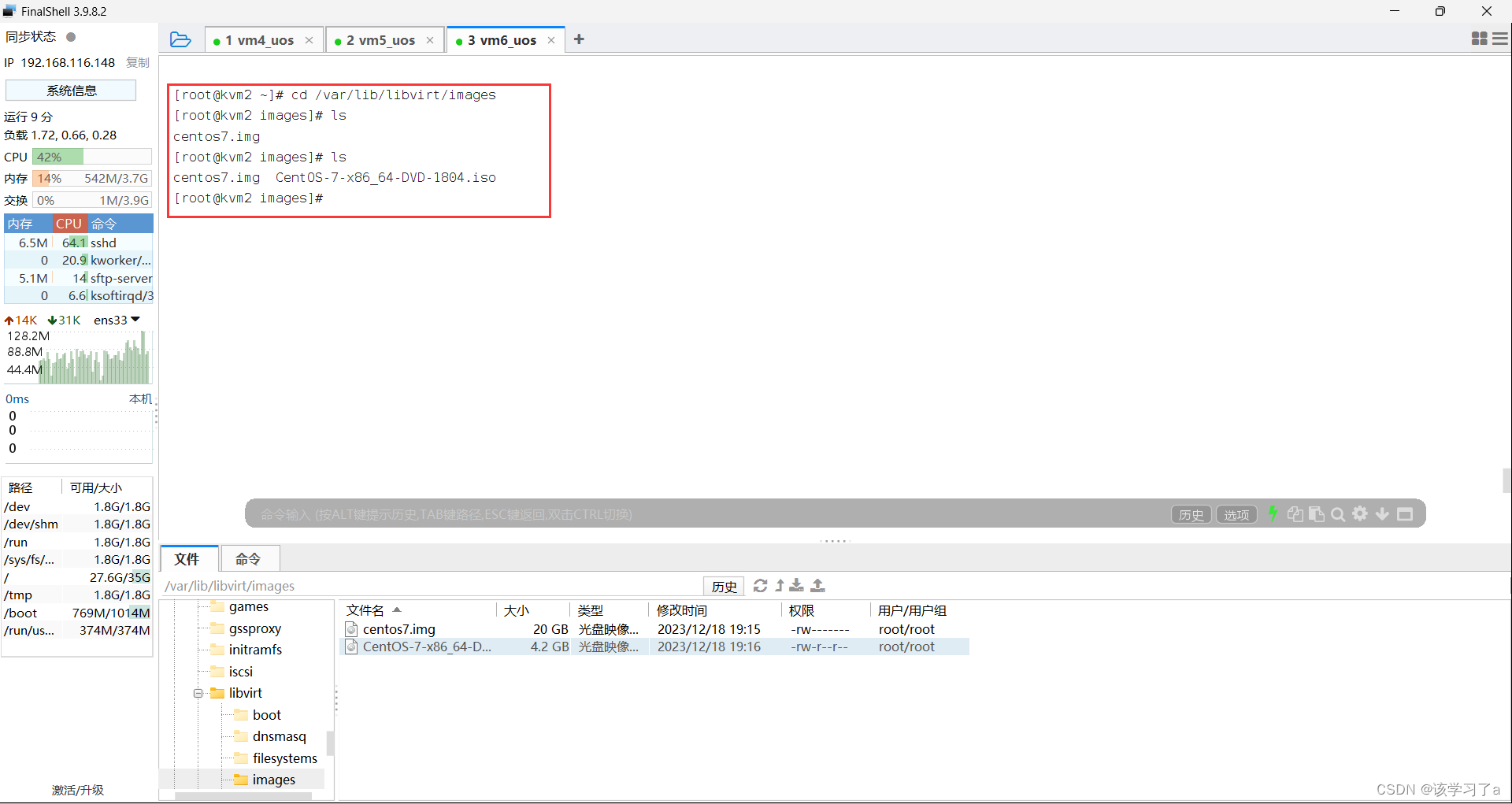Click the 交换 swap usage bar
1512x804 pixels.
[x=92, y=200]
